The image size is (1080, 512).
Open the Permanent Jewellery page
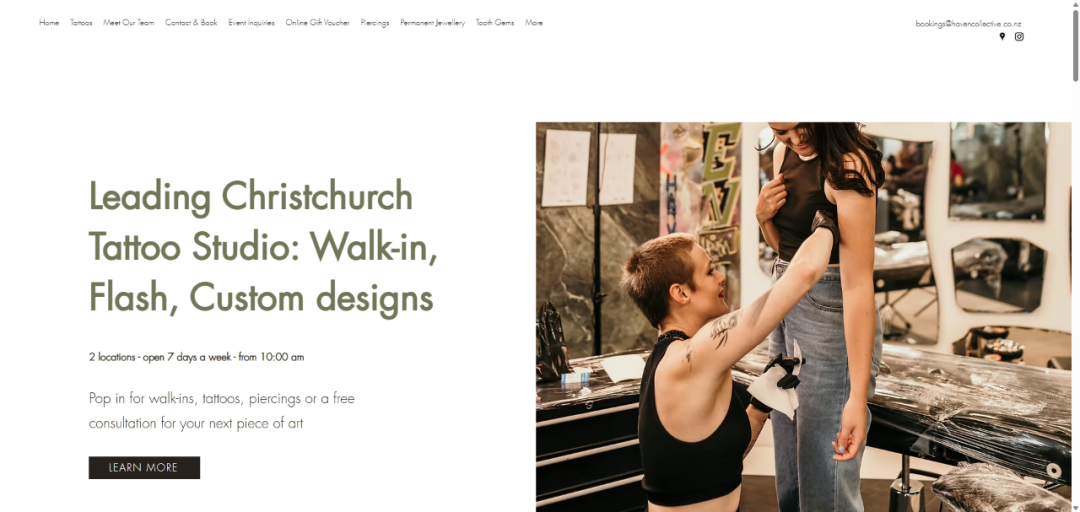point(433,23)
